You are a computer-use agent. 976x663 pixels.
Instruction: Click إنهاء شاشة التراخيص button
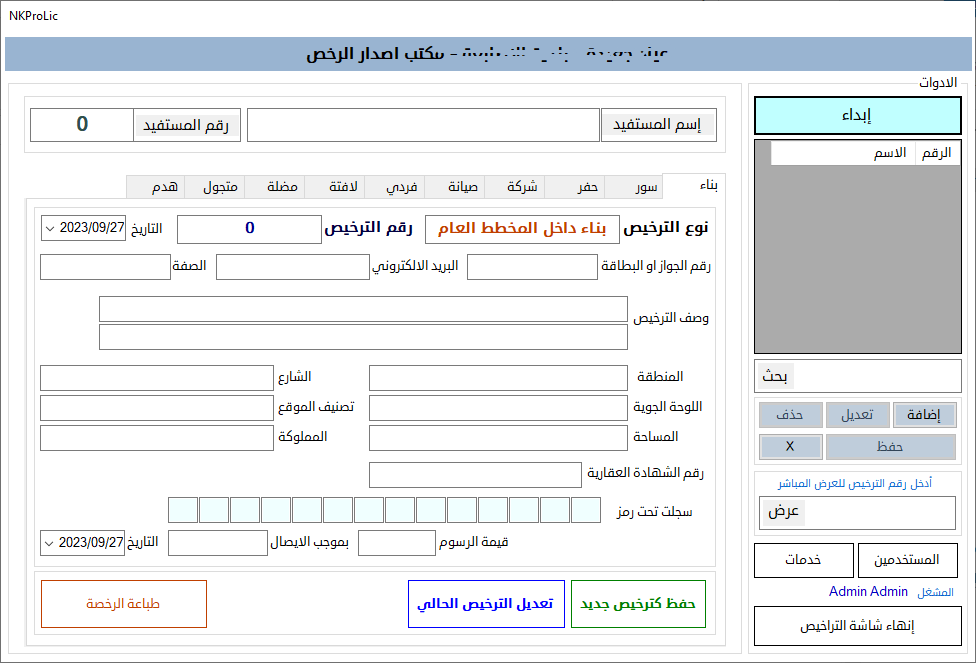tap(858, 626)
